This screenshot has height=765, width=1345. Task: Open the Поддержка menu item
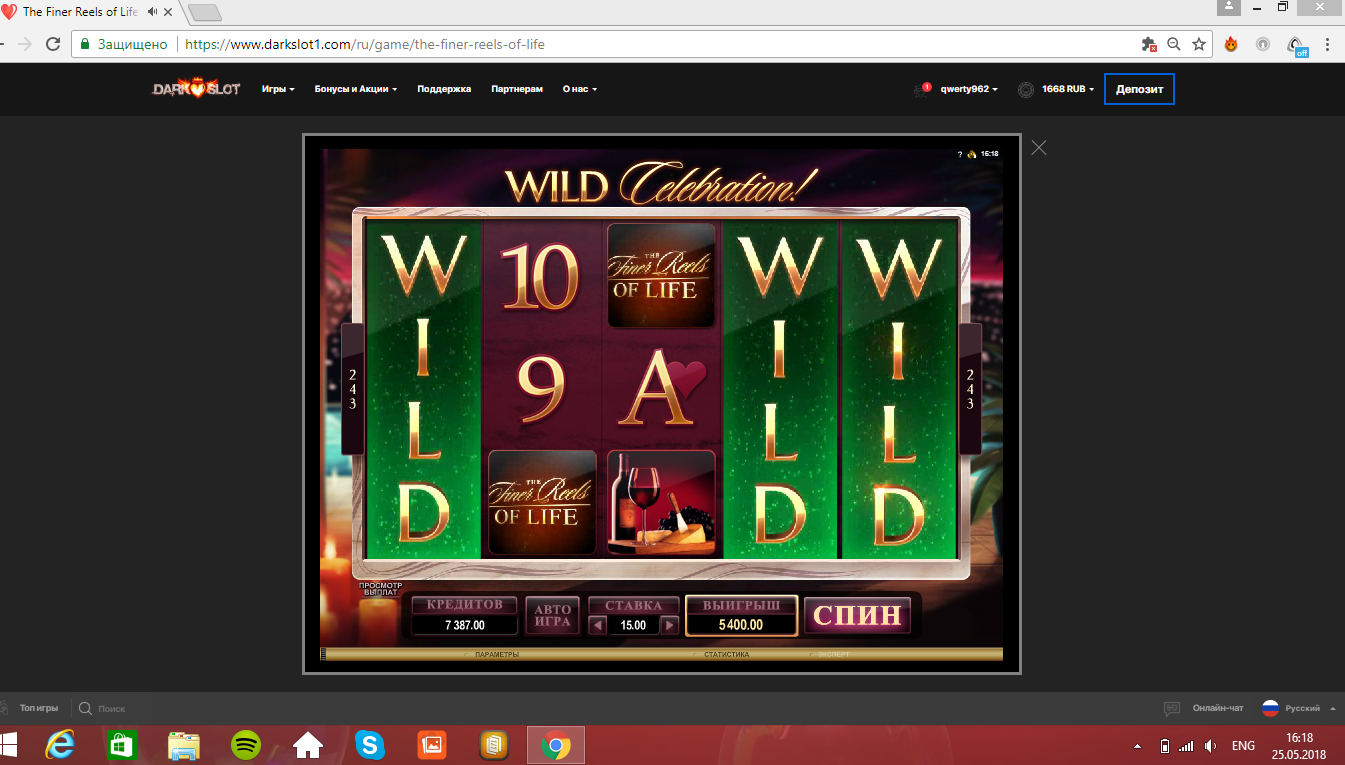pyautogui.click(x=444, y=89)
